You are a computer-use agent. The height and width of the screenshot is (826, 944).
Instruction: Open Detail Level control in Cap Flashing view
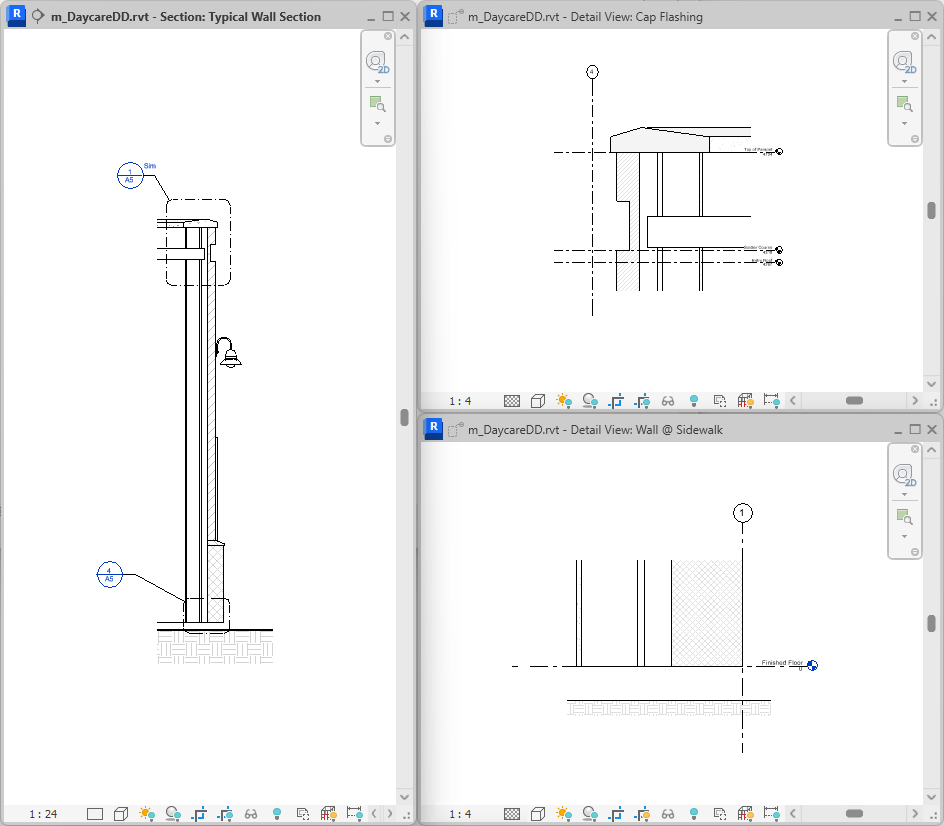pyautogui.click(x=512, y=401)
